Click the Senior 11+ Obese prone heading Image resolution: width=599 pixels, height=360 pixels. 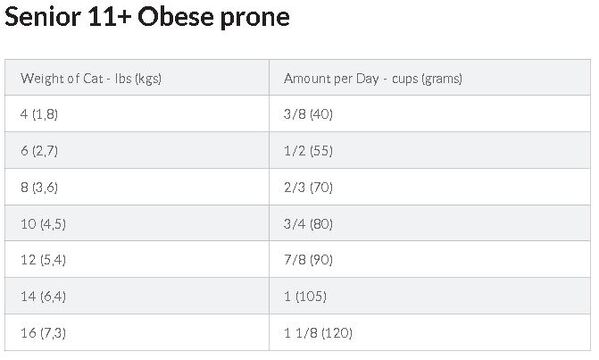tap(147, 18)
